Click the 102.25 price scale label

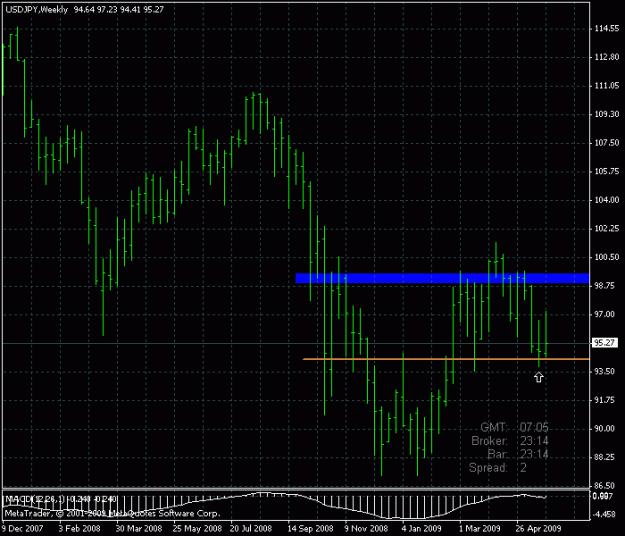[x=607, y=228]
